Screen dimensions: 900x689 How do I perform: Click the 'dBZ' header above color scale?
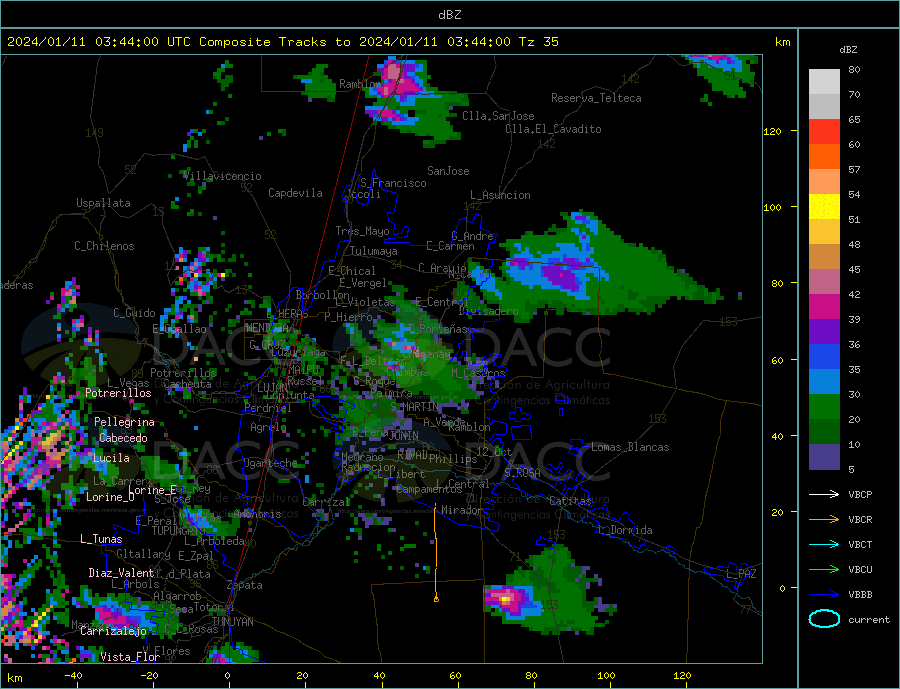848,50
